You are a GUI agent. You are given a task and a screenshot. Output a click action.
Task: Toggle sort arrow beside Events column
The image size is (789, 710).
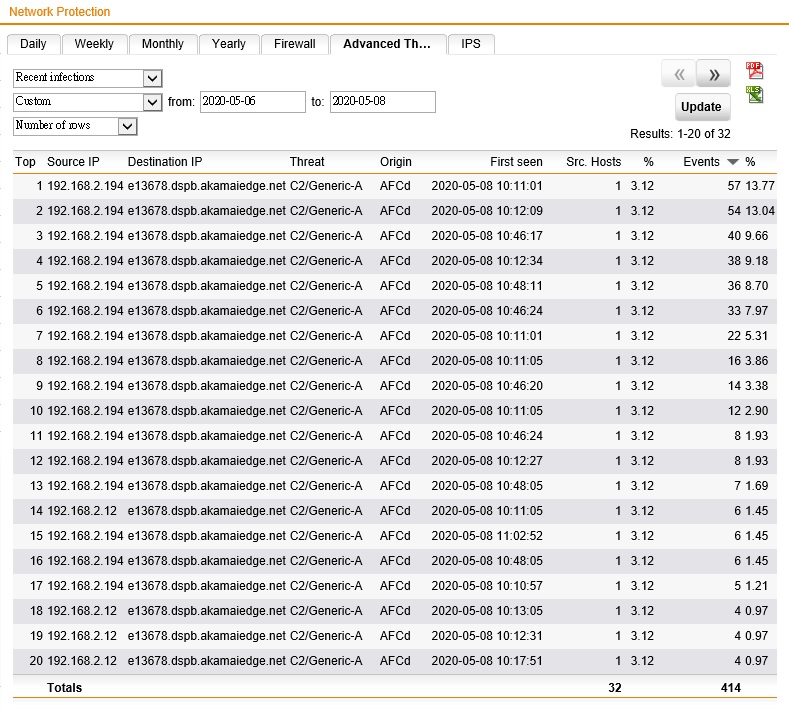(733, 162)
